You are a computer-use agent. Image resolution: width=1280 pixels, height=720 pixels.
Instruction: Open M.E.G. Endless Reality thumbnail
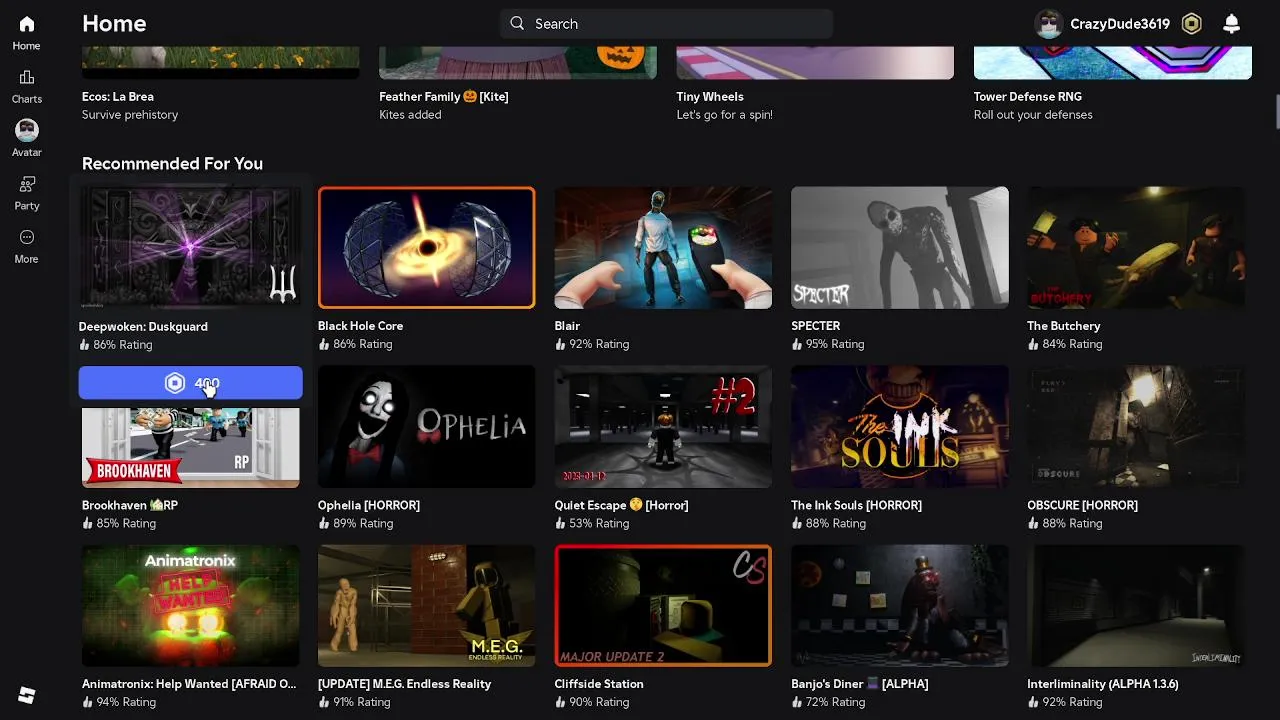click(x=427, y=606)
